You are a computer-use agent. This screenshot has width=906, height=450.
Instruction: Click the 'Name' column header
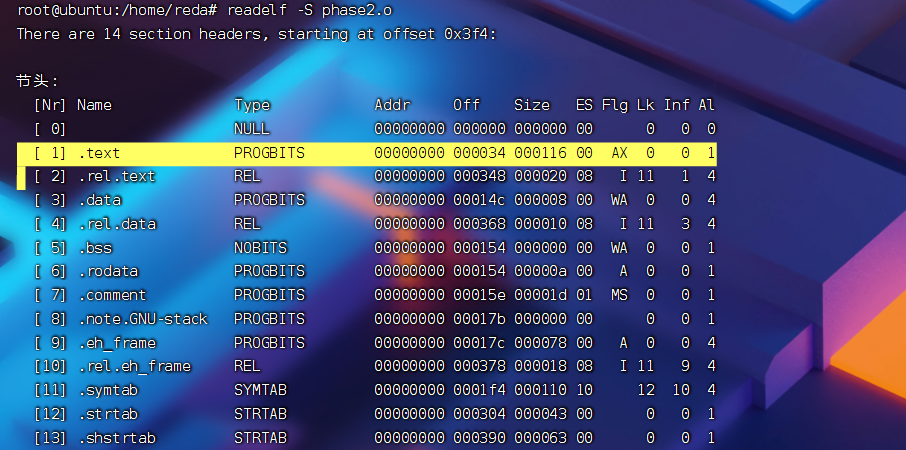(x=94, y=105)
